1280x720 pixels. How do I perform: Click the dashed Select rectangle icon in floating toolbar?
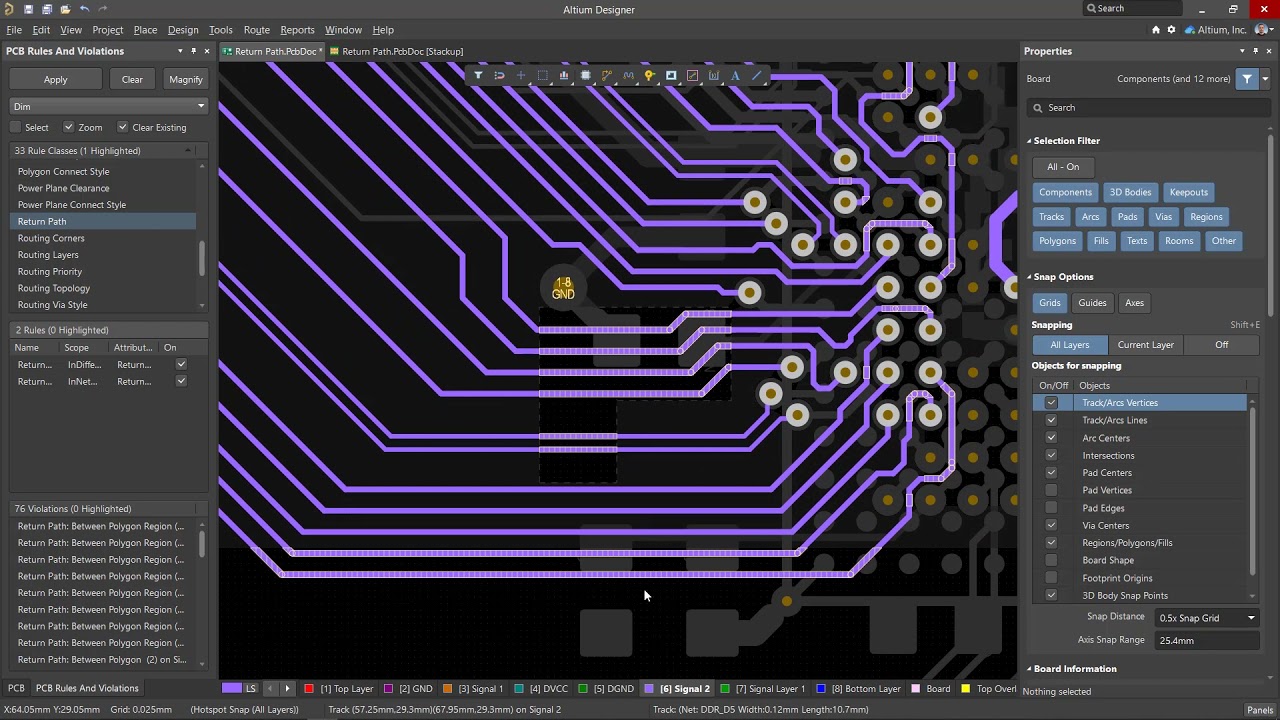pyautogui.click(x=542, y=75)
